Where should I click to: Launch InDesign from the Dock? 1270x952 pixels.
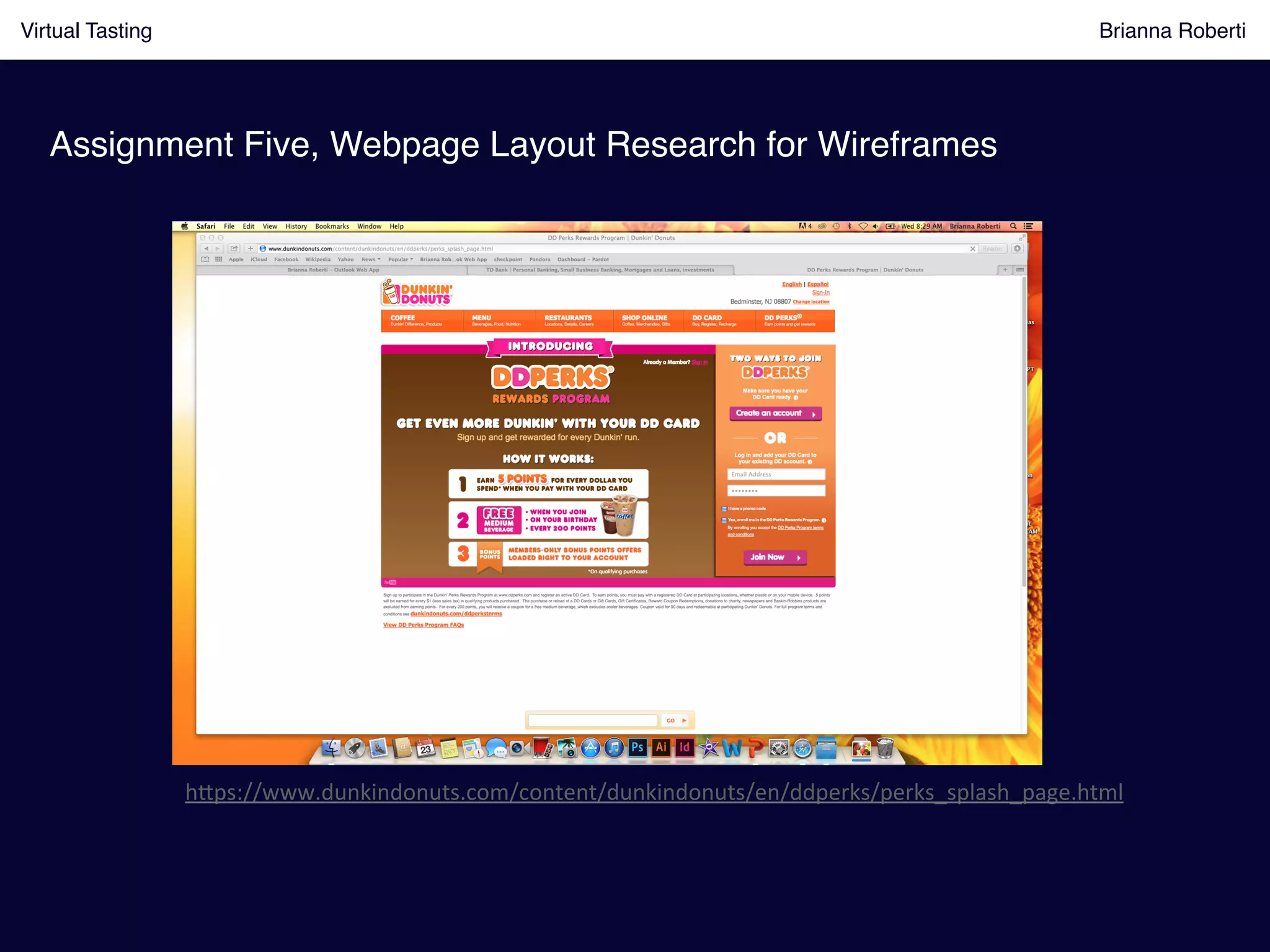(685, 747)
